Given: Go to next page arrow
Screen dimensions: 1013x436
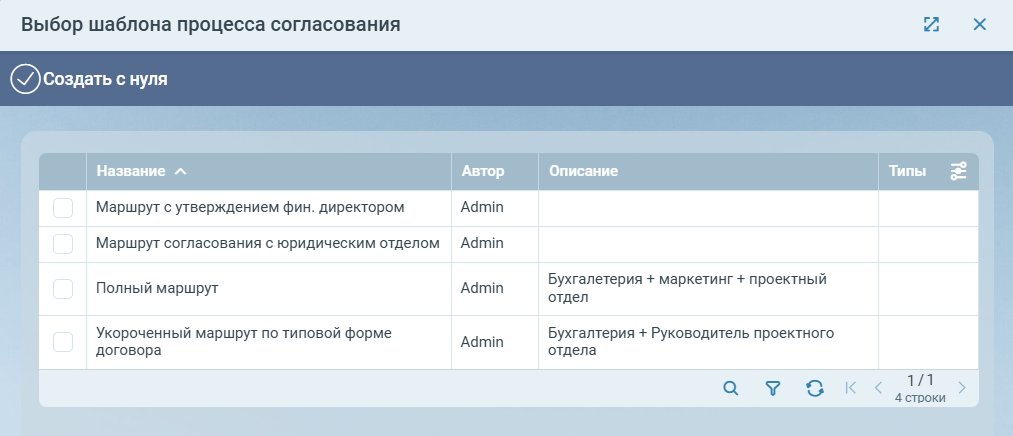Looking at the screenshot, I should coord(961,388).
